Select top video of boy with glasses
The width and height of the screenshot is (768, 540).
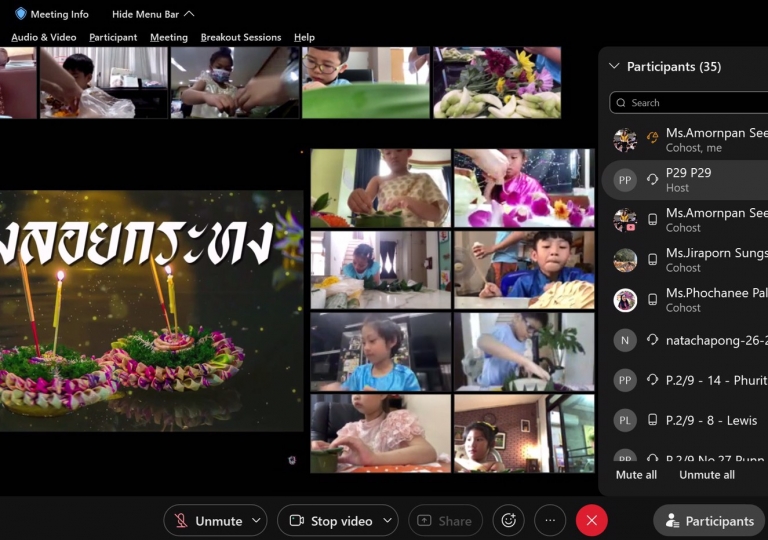point(365,83)
